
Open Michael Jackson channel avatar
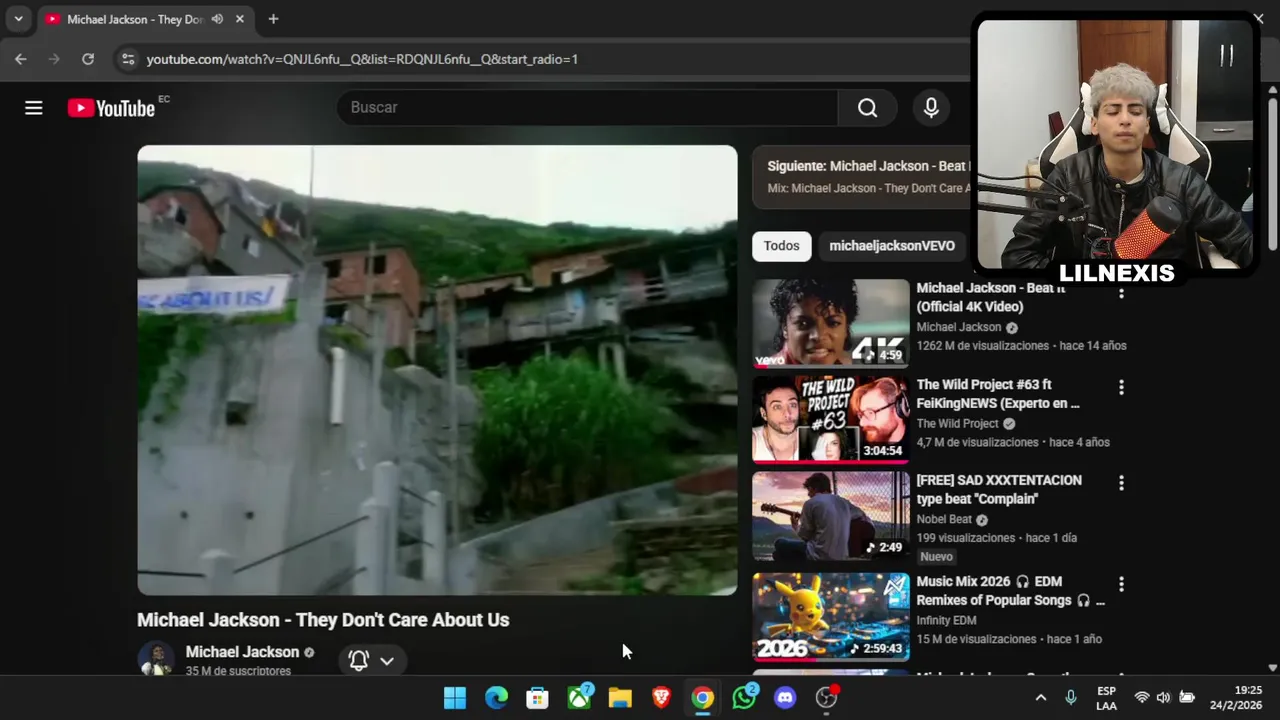(x=156, y=659)
